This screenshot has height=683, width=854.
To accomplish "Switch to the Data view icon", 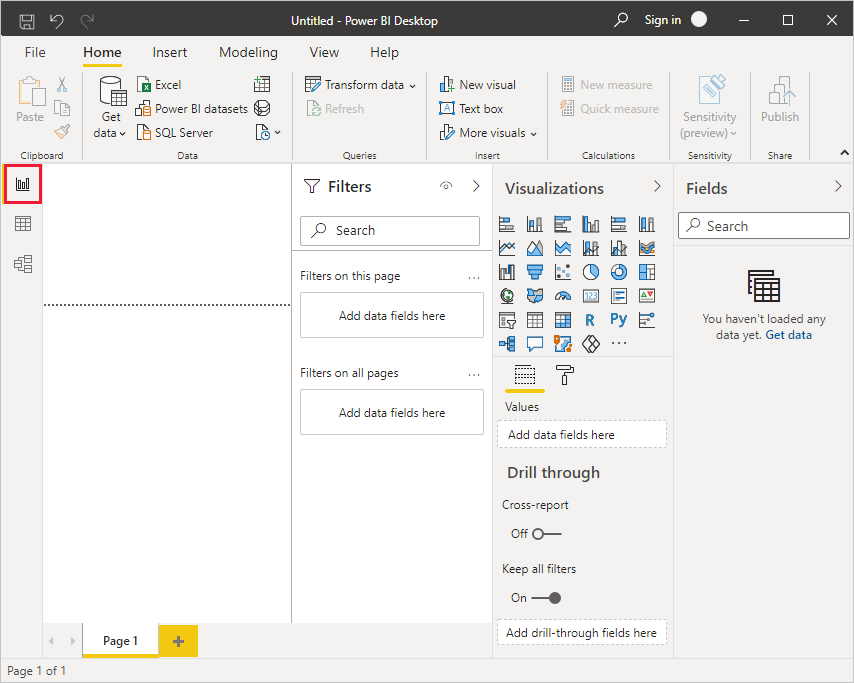I will 22,224.
